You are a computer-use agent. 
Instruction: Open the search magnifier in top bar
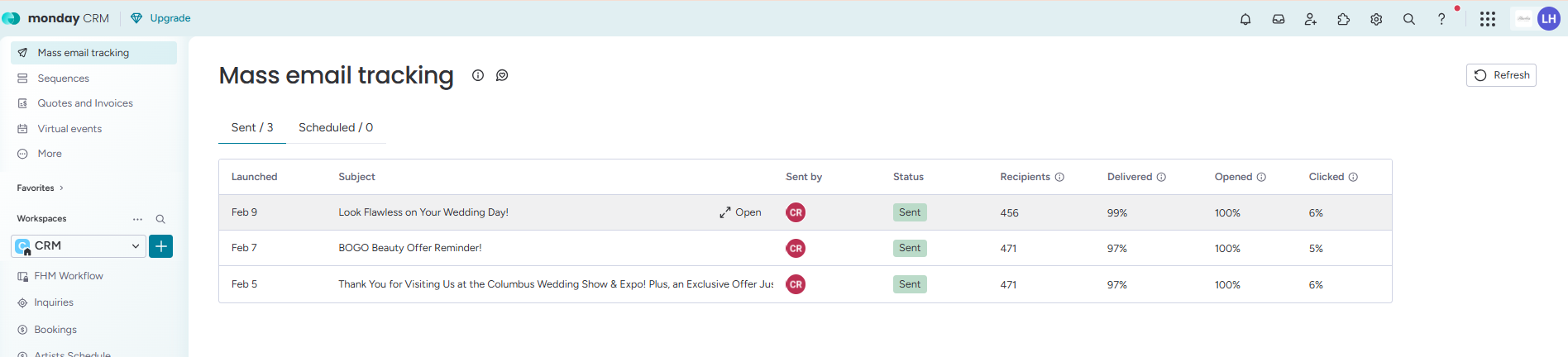click(1408, 19)
